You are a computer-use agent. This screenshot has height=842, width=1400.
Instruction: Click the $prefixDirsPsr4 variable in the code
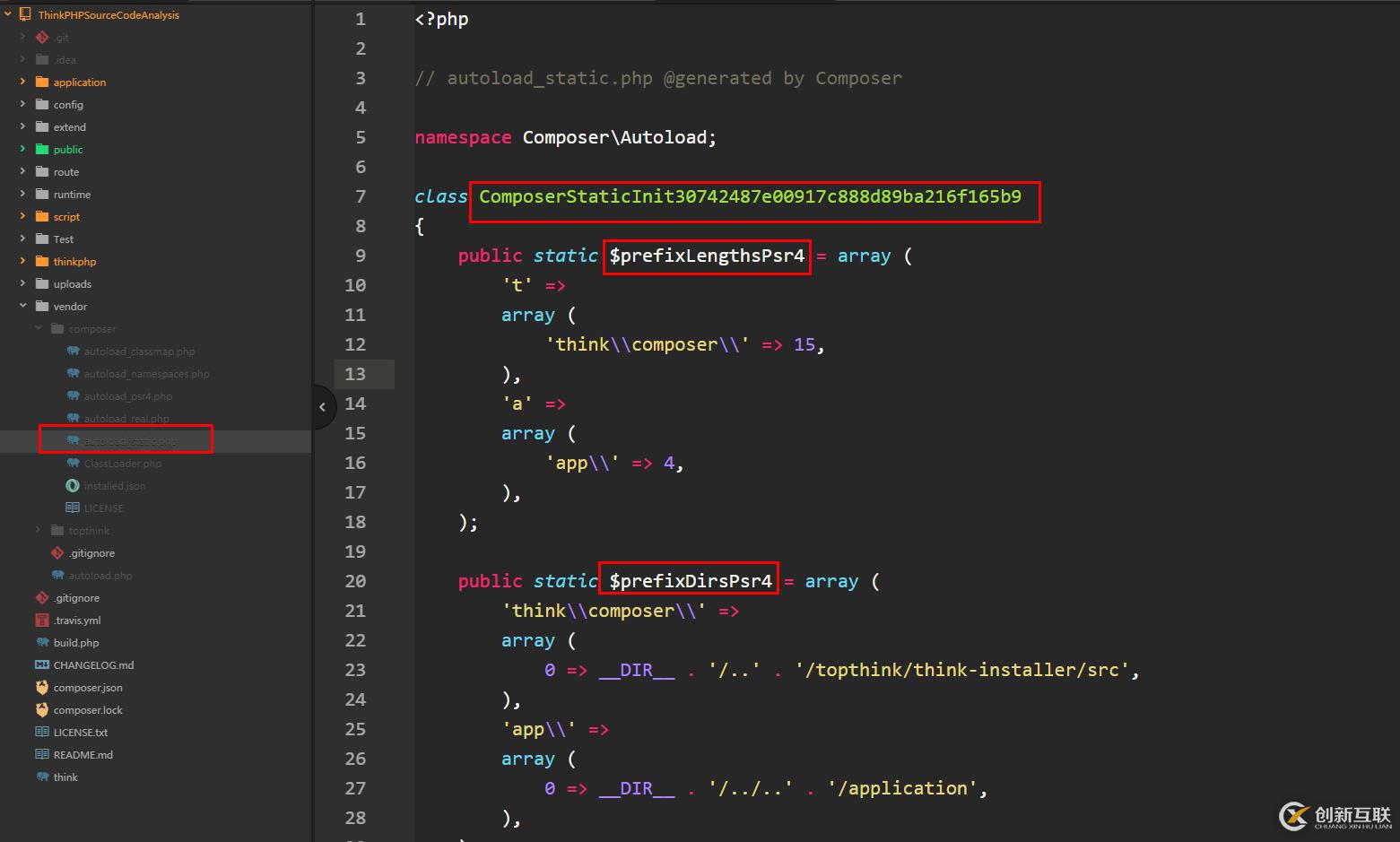coord(690,581)
